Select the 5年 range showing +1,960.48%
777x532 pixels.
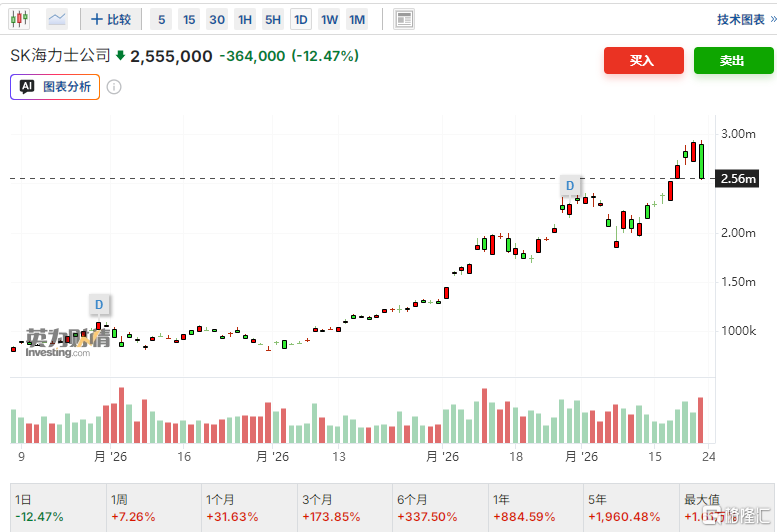click(x=631, y=508)
